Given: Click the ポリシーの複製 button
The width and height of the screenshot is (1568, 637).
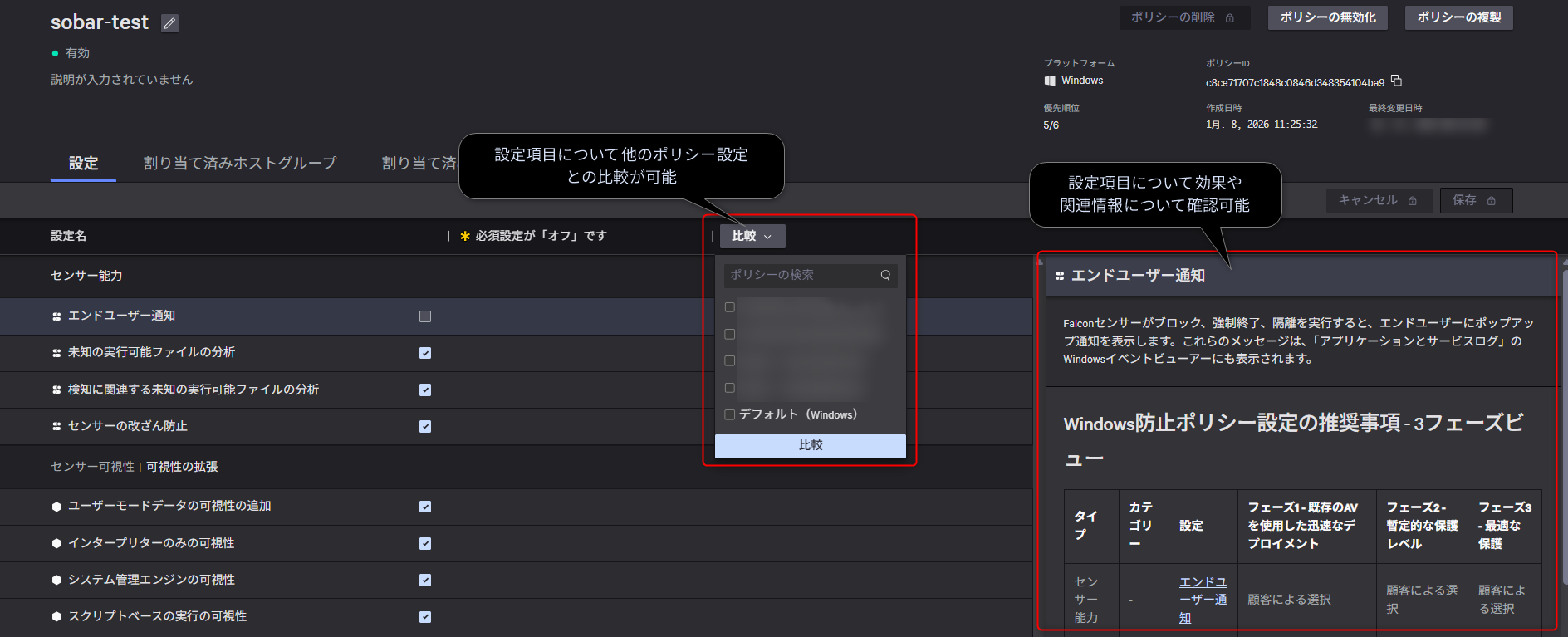Looking at the screenshot, I should coord(1458,17).
